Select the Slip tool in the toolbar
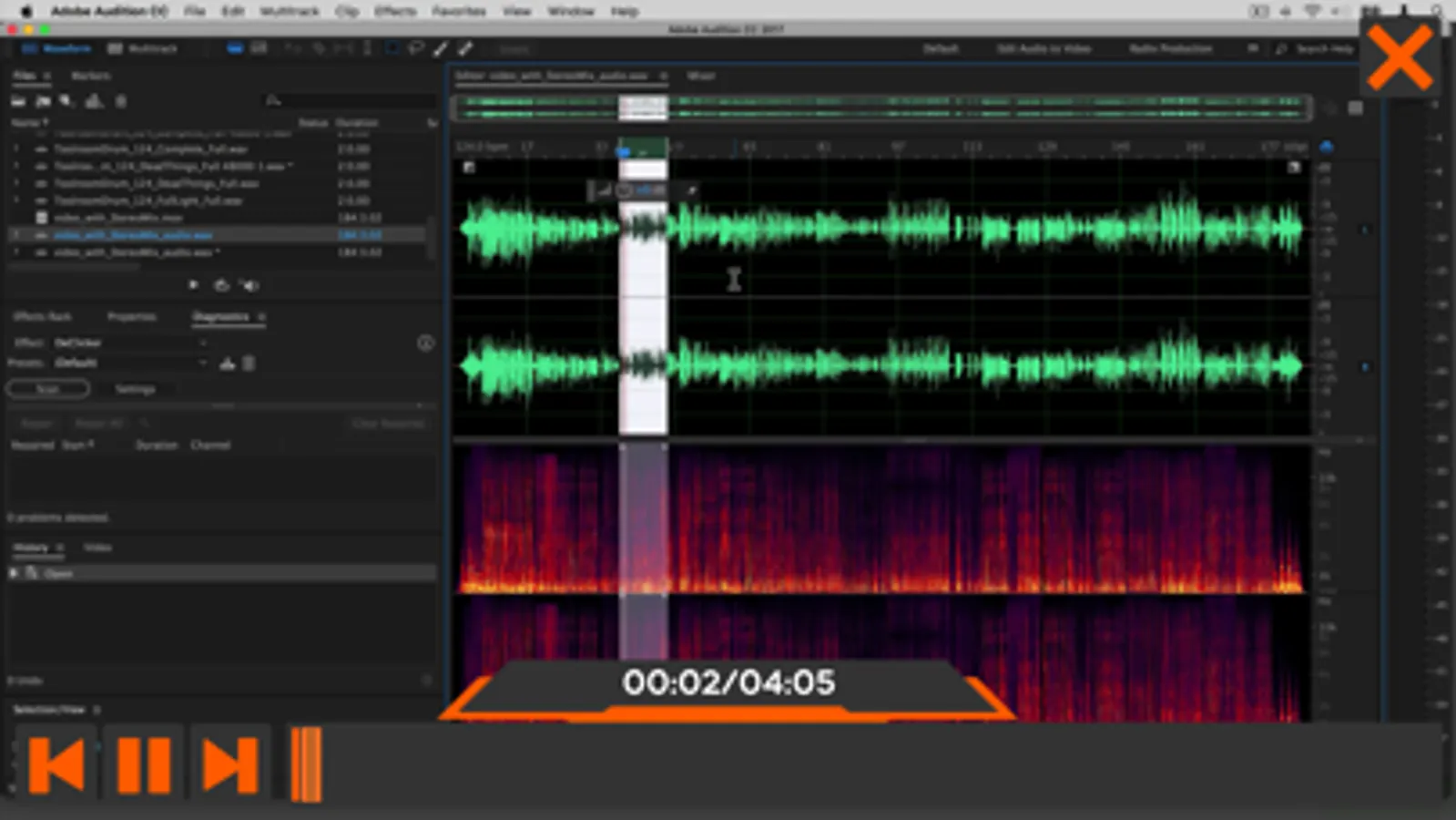The width and height of the screenshot is (1456, 820). pos(343,48)
